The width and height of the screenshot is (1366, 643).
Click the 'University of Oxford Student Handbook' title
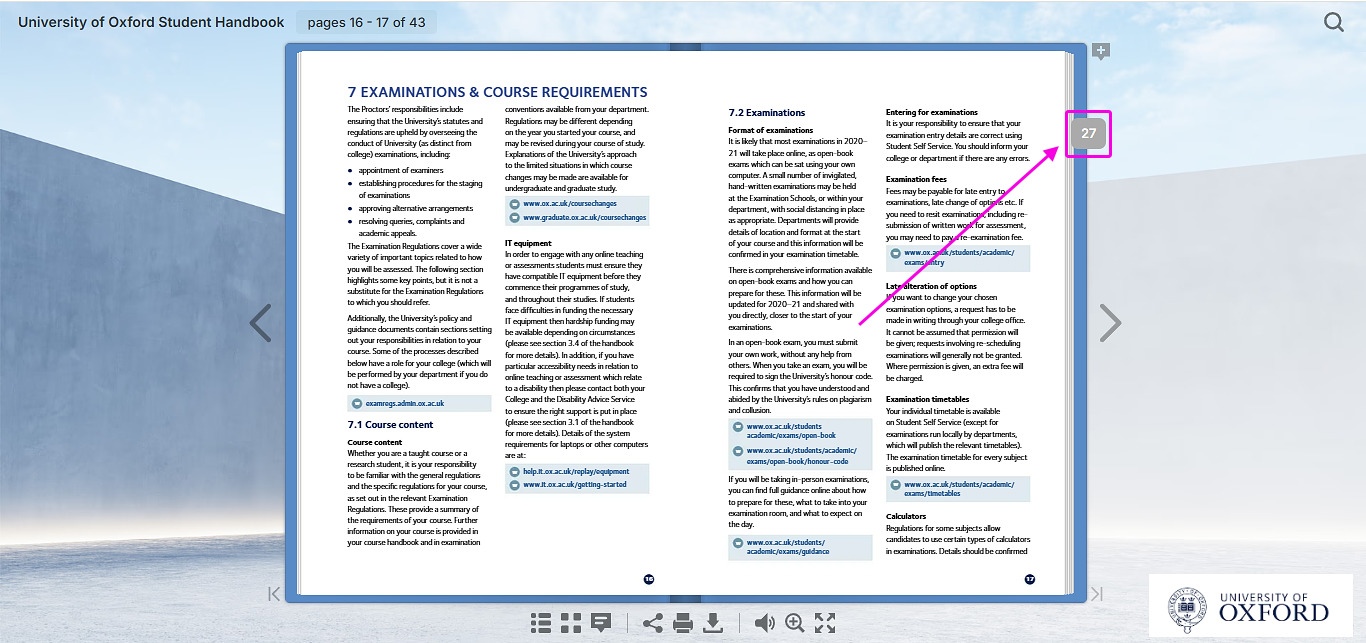click(x=151, y=22)
